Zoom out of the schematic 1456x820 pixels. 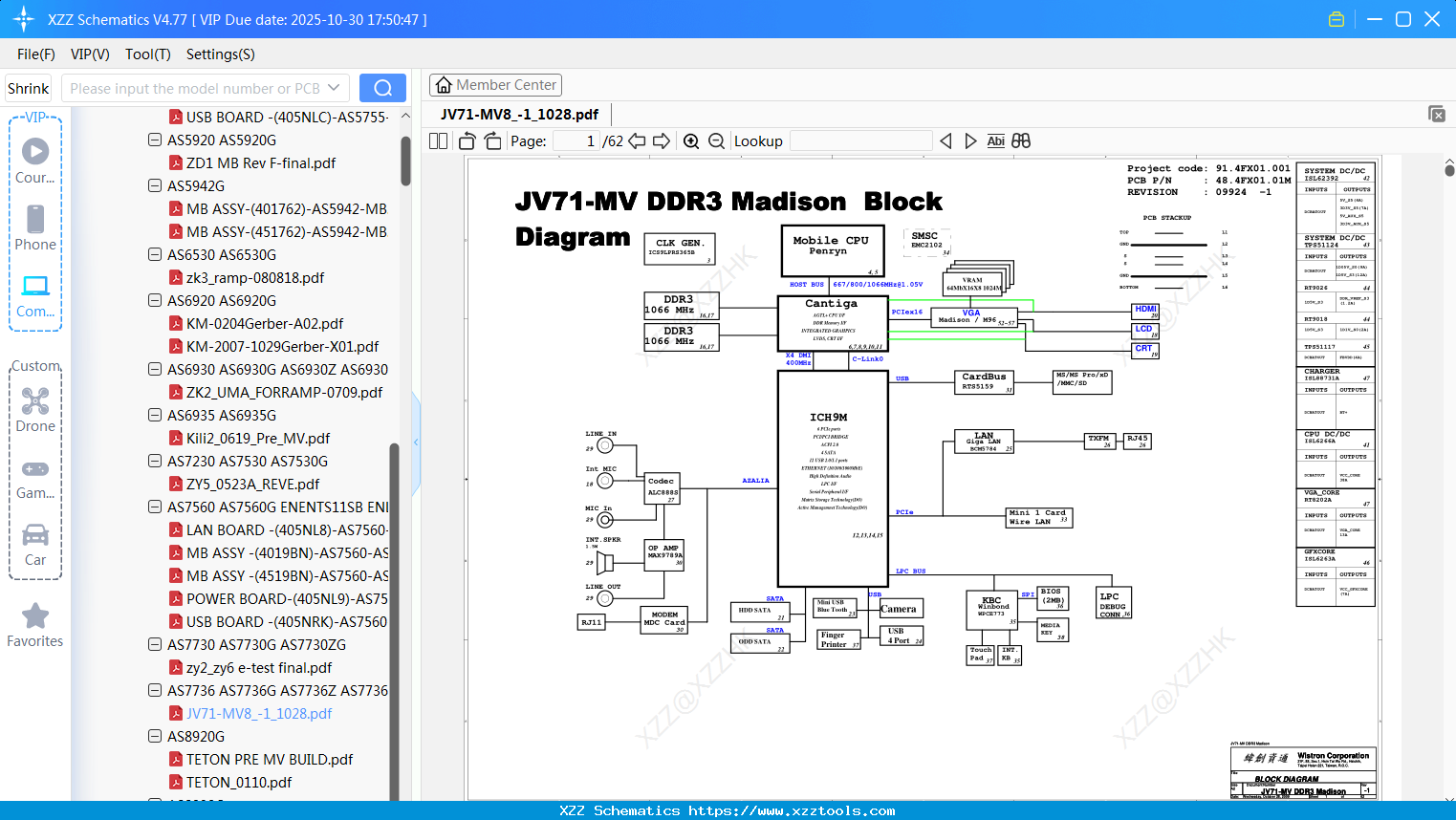(x=717, y=140)
